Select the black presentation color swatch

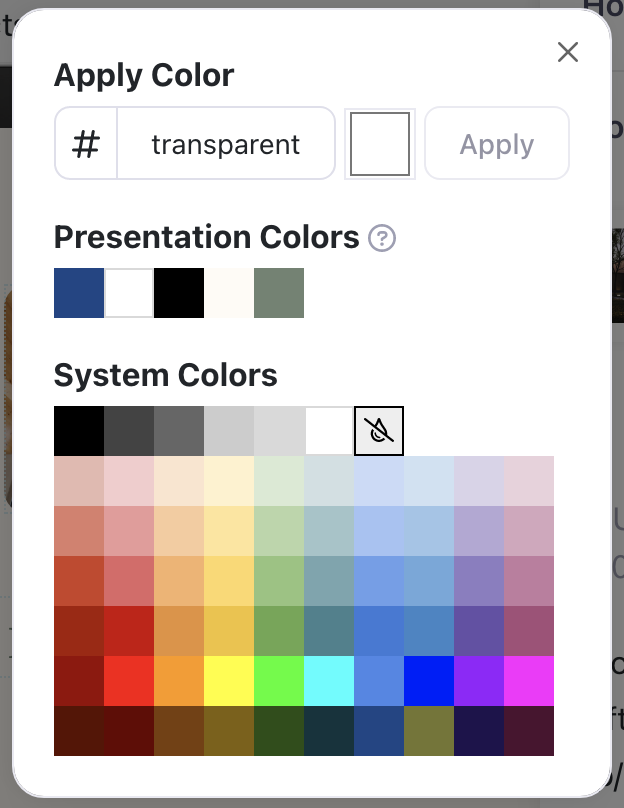click(179, 293)
